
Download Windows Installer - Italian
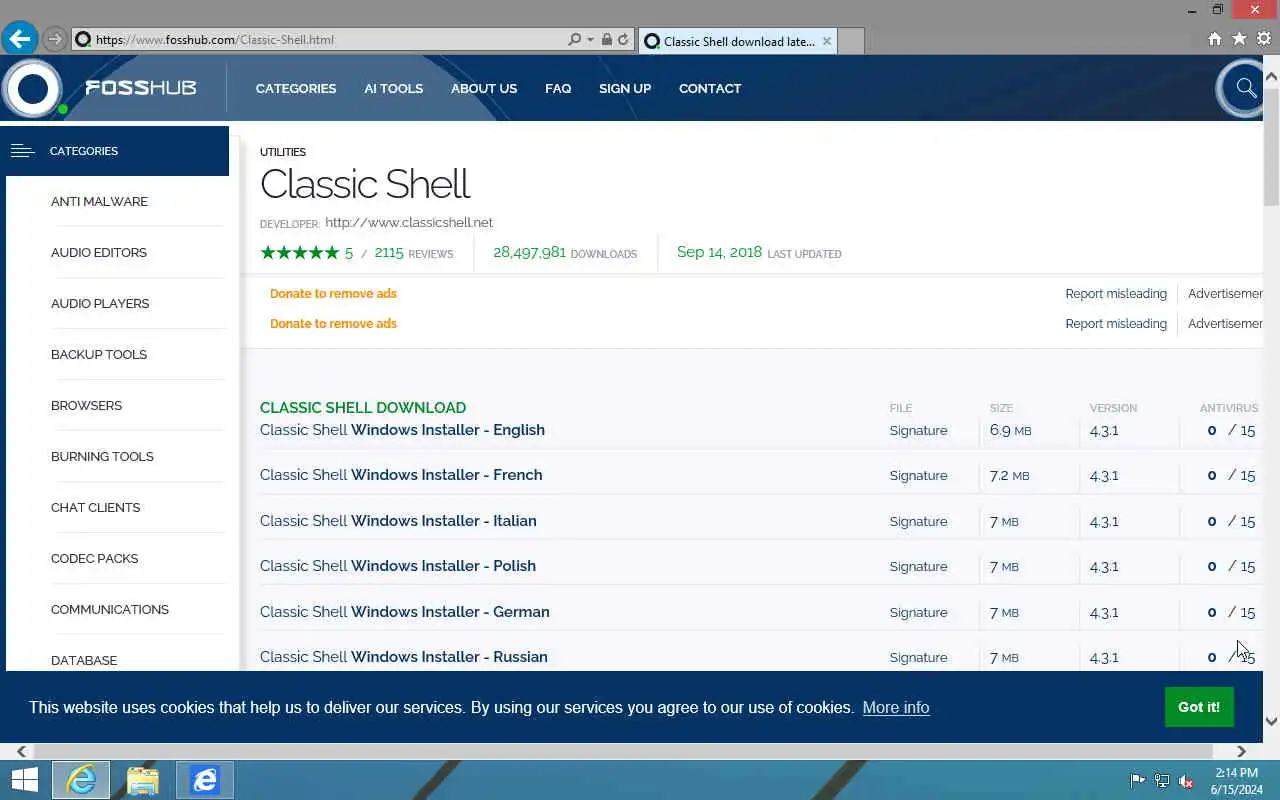(x=398, y=521)
